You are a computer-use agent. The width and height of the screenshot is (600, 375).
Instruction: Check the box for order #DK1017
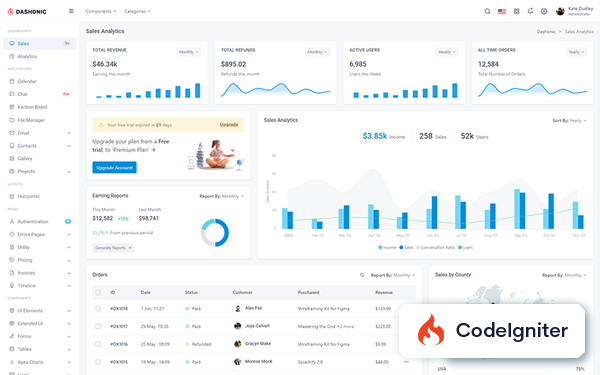coord(98,326)
